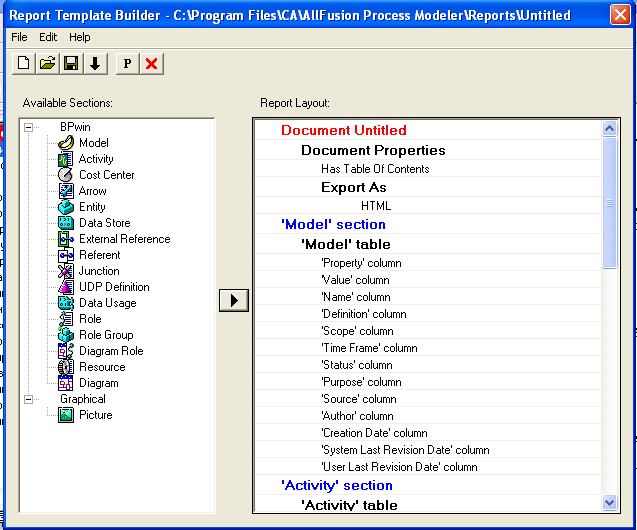
Task: Select the 'Export As' layout row
Action: click(428, 187)
